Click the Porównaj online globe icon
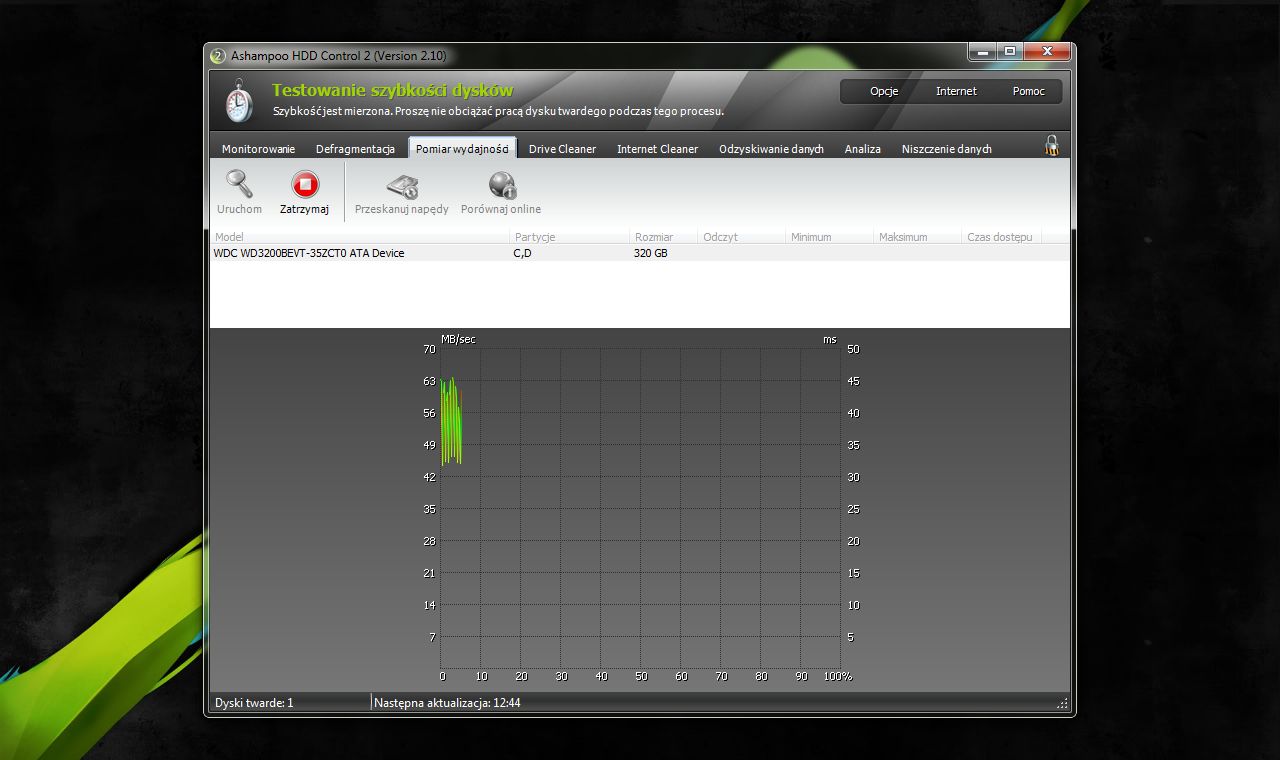This screenshot has height=760, width=1280. (501, 185)
